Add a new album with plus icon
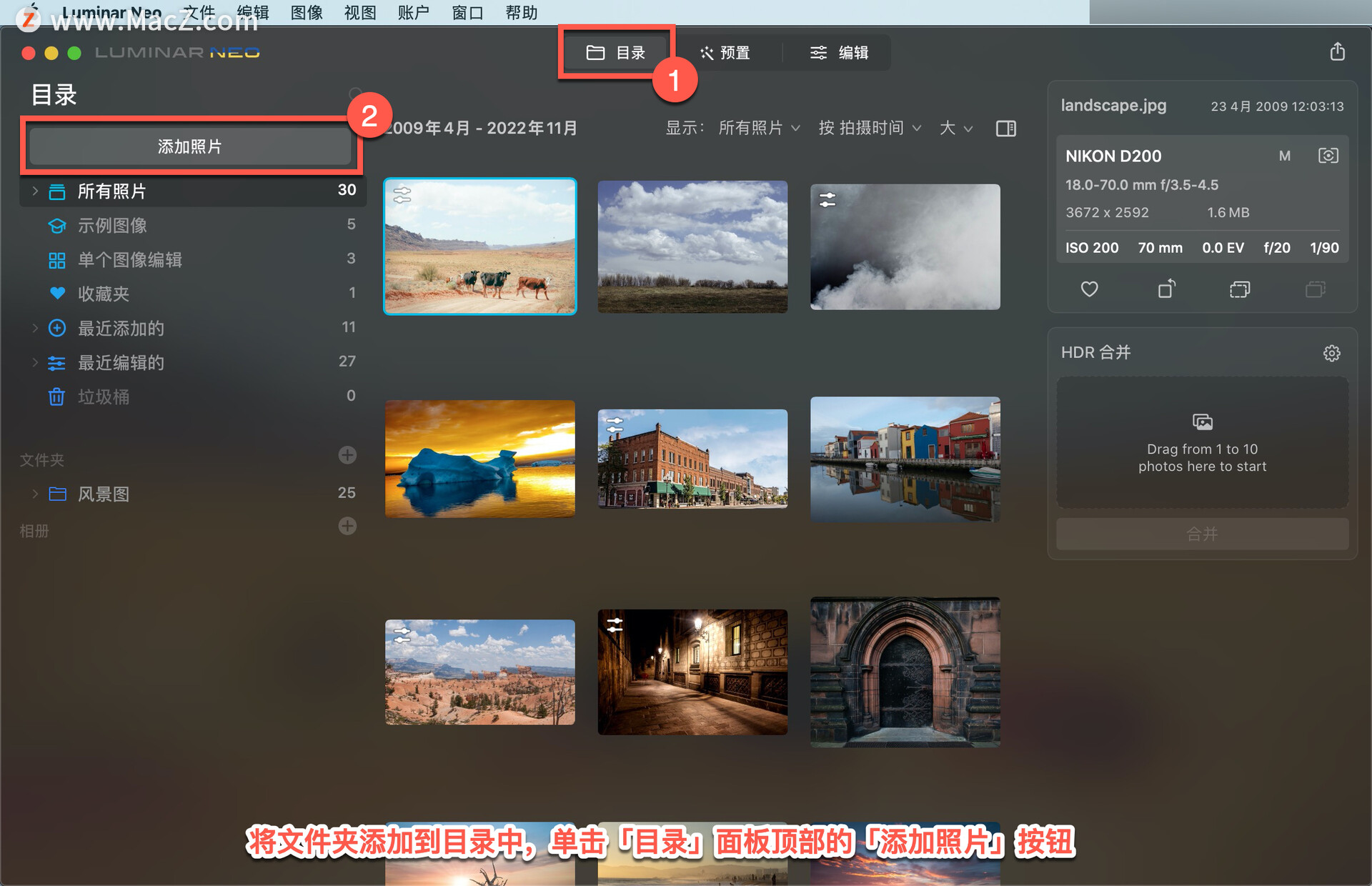 [347, 527]
